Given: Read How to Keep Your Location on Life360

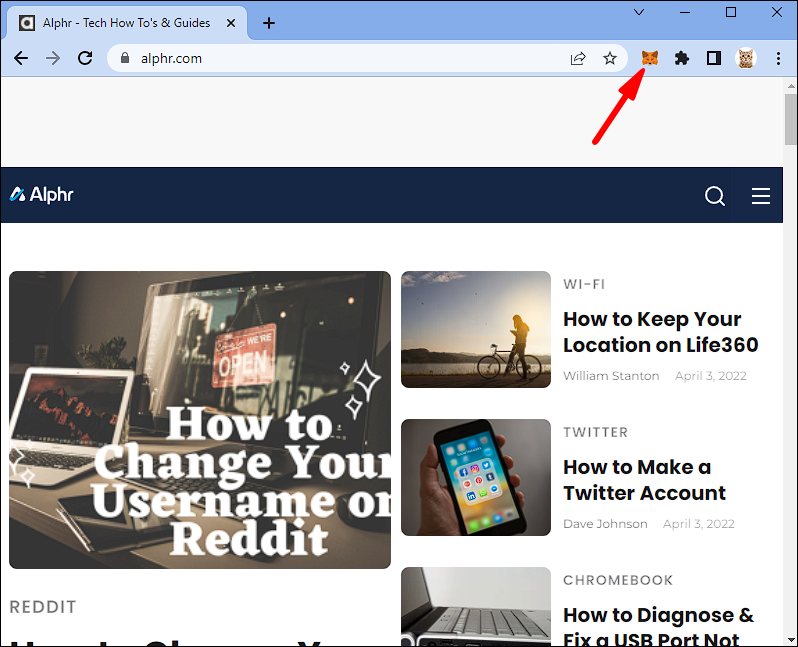Looking at the screenshot, I should pyautogui.click(x=661, y=332).
